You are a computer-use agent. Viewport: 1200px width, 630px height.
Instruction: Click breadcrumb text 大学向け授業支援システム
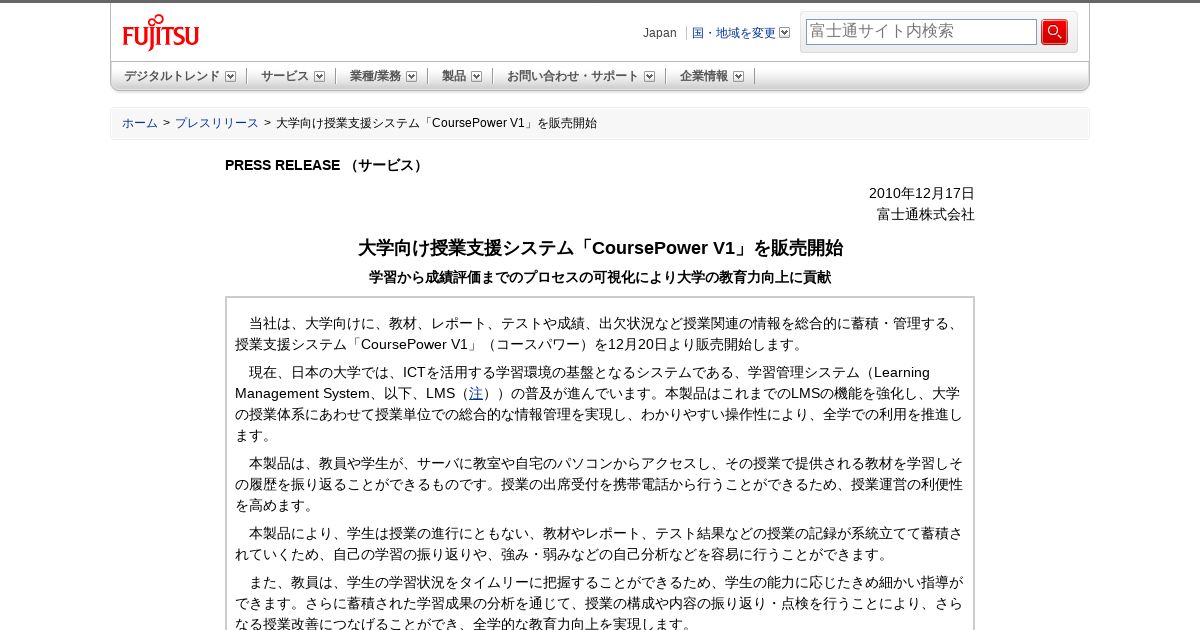pos(436,123)
